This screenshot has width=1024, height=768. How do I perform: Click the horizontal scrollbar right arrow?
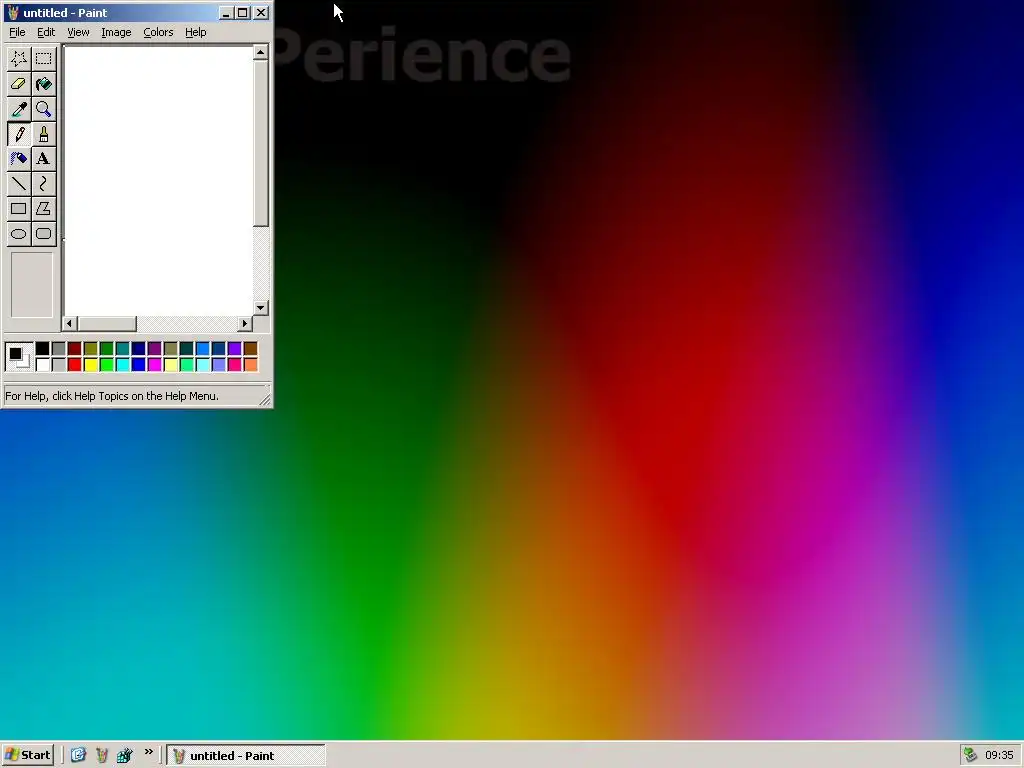[245, 323]
